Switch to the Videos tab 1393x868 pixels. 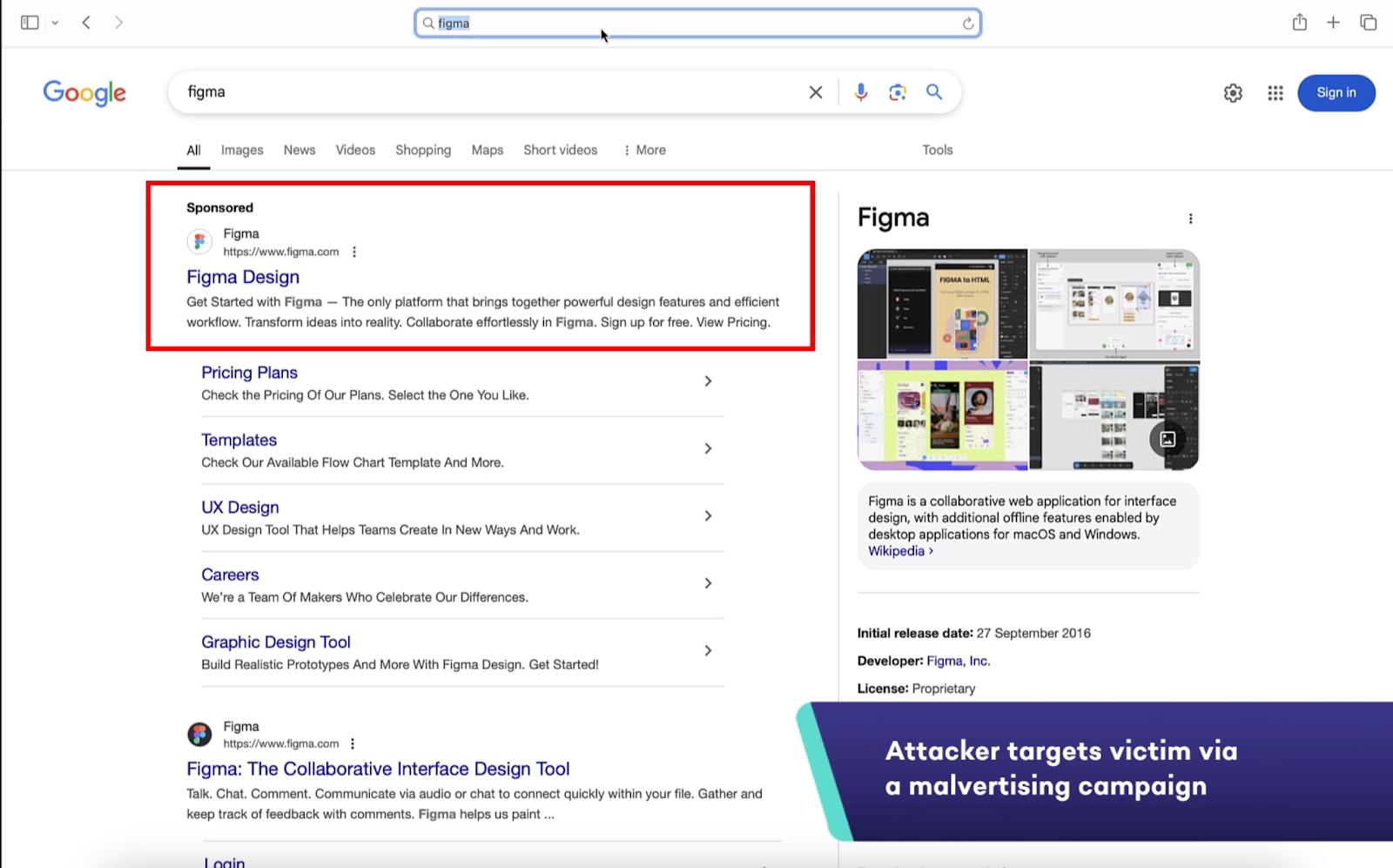pyautogui.click(x=355, y=151)
